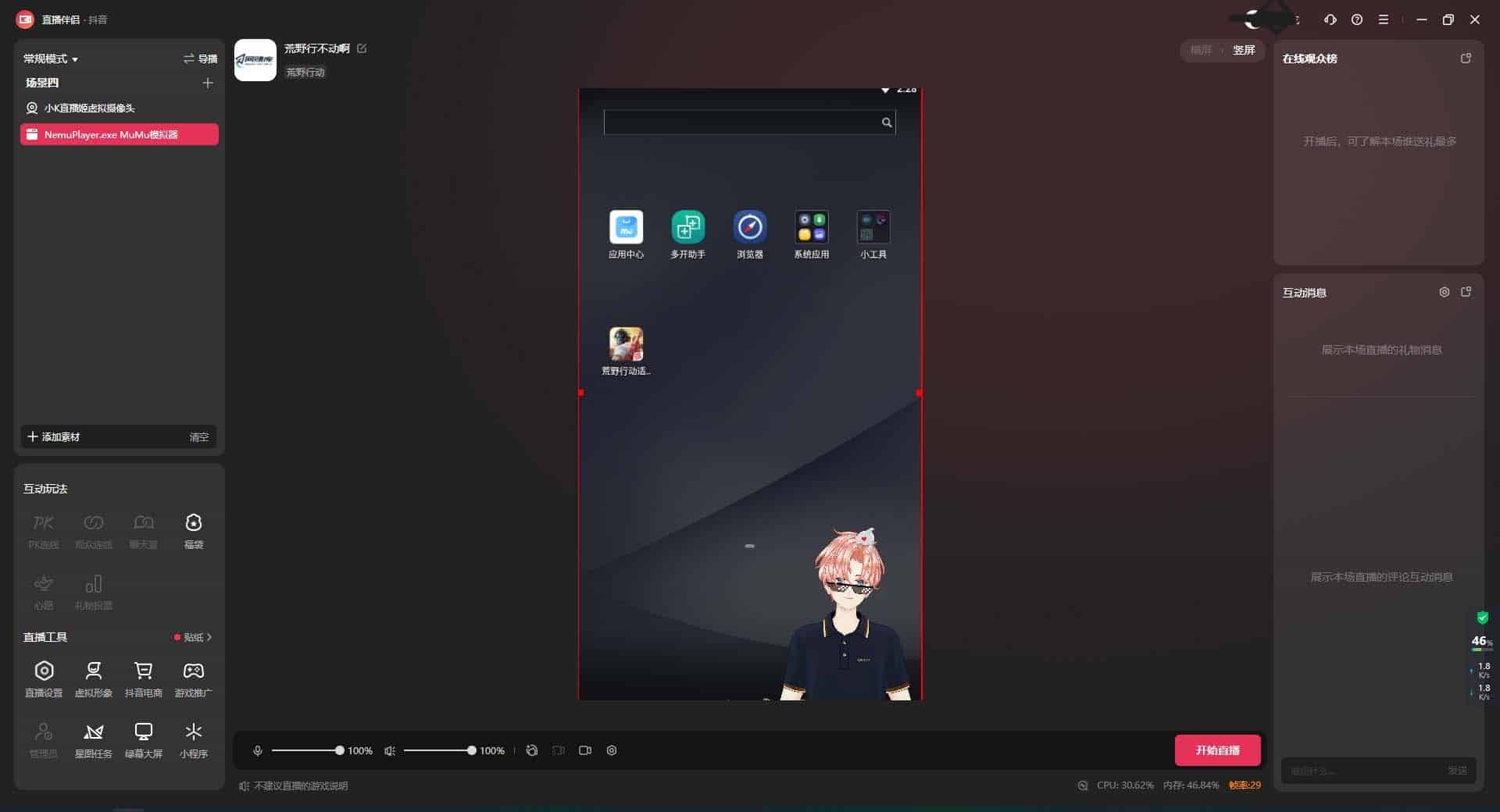This screenshot has height=812, width=1500.
Task: Open the 游戏推广 game promotion tool
Action: click(193, 678)
